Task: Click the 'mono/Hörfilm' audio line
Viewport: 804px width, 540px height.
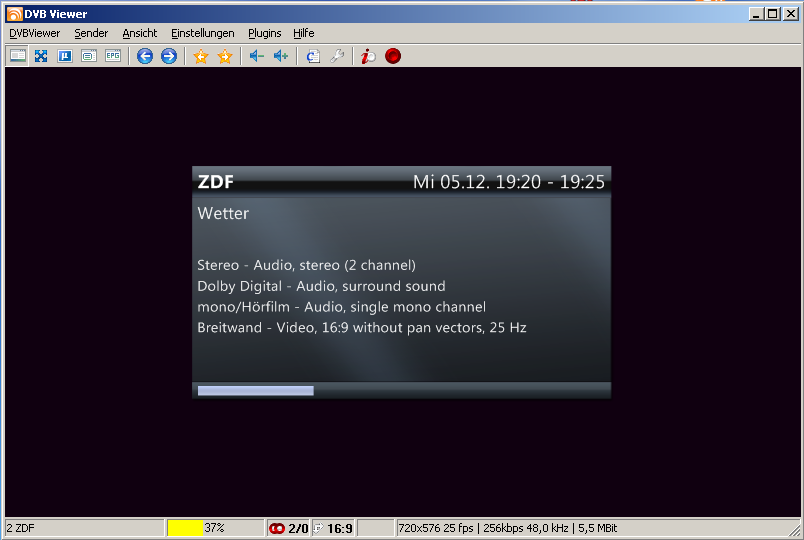Action: coord(341,307)
